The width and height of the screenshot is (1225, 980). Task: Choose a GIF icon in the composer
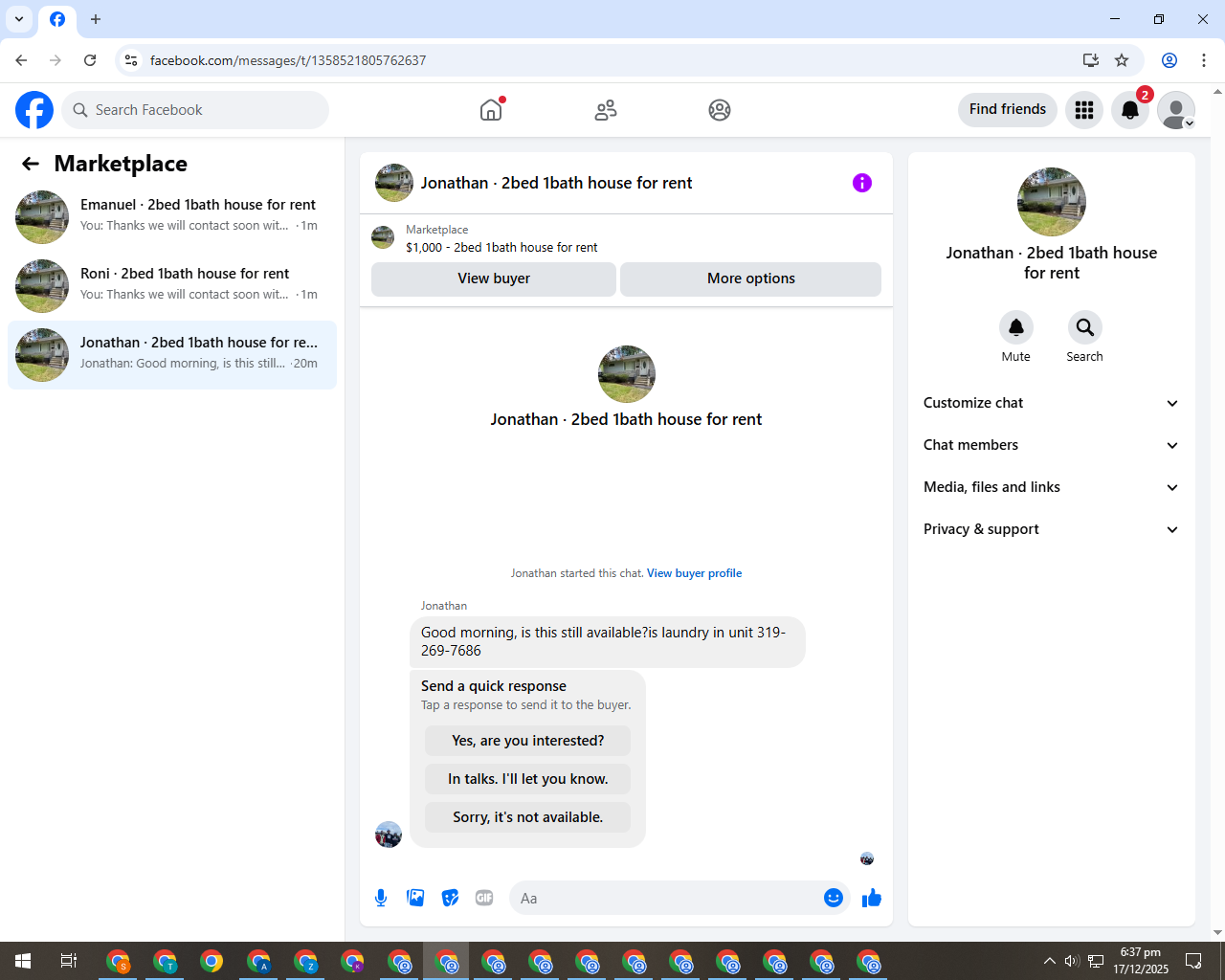point(484,898)
